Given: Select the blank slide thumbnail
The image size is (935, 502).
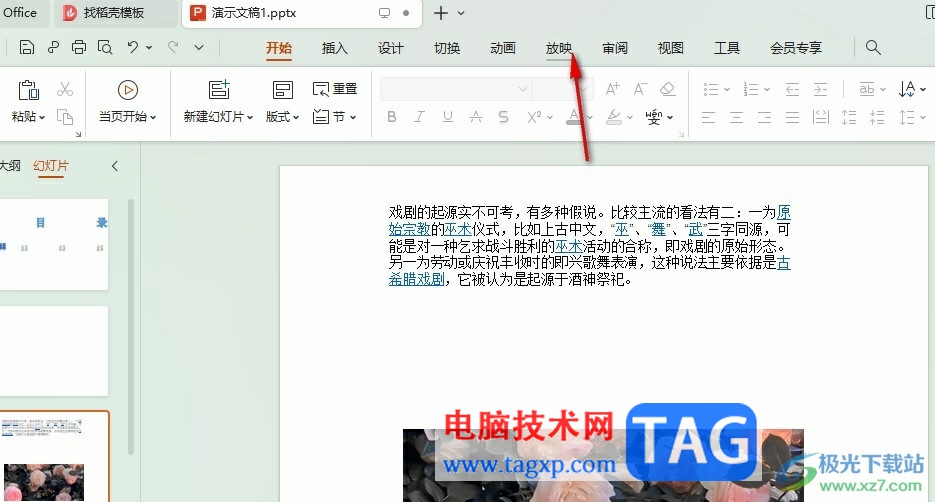Looking at the screenshot, I should point(54,351).
